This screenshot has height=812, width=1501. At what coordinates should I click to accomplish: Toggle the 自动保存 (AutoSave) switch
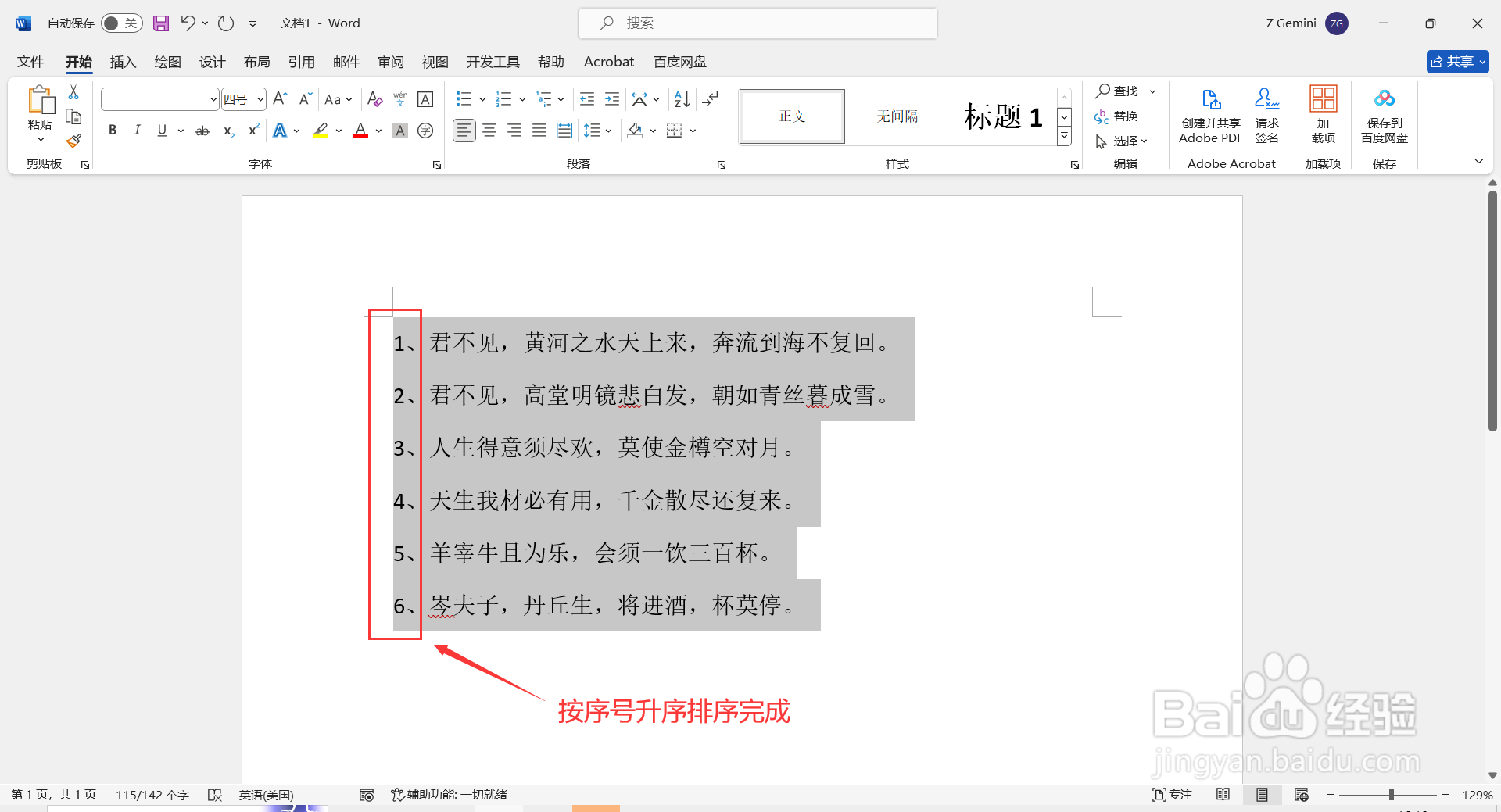click(x=121, y=23)
